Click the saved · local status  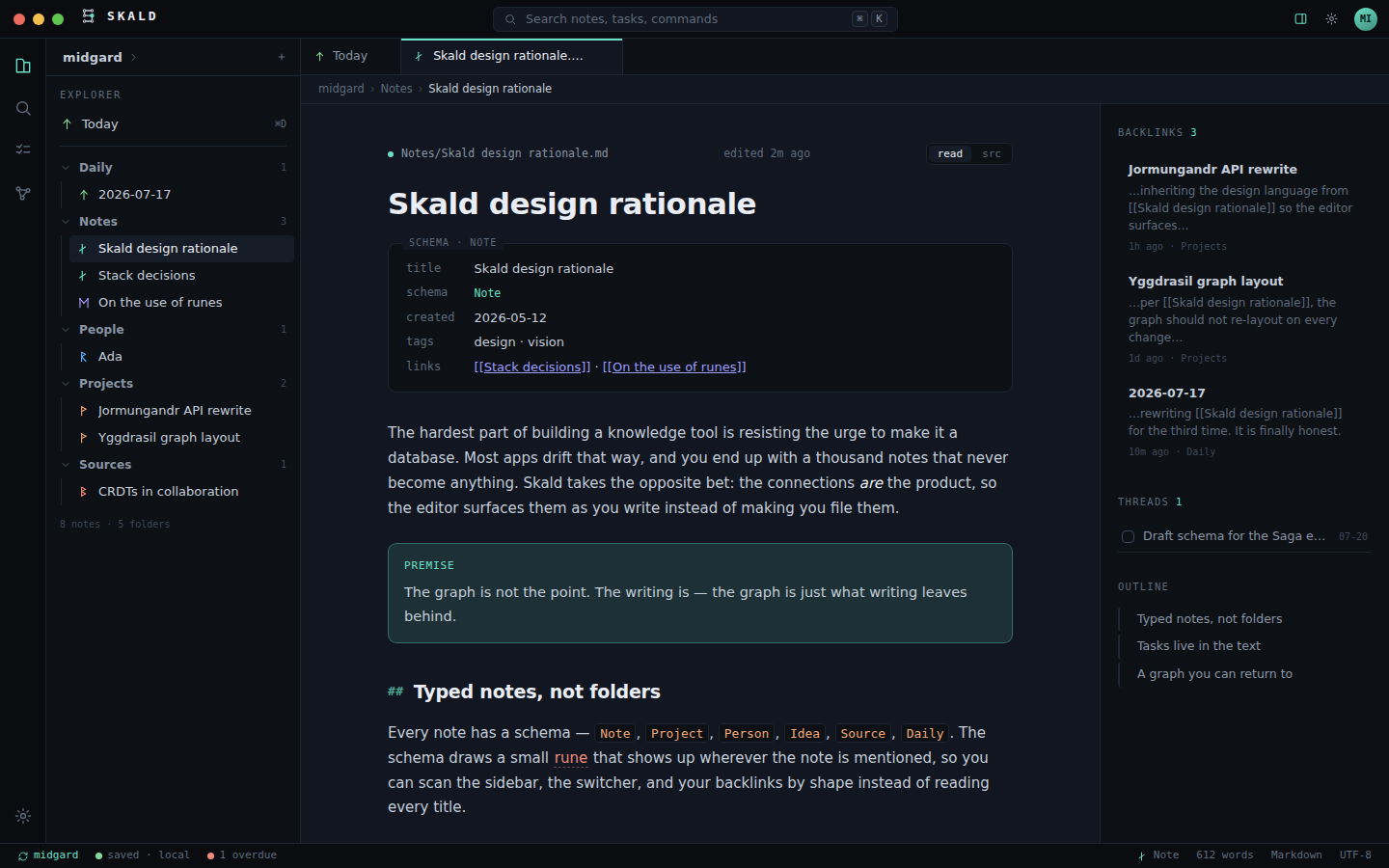(143, 855)
